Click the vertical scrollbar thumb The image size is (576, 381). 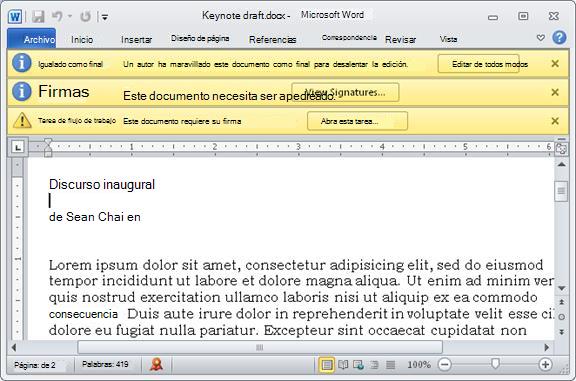561,191
